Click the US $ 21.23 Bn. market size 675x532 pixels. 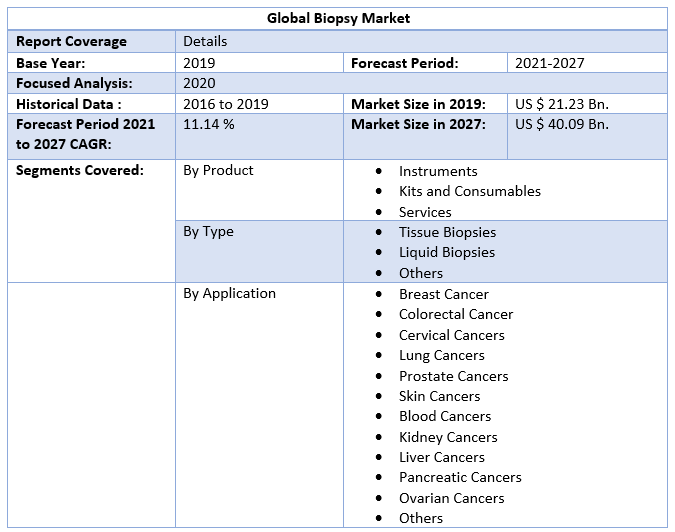[561, 104]
